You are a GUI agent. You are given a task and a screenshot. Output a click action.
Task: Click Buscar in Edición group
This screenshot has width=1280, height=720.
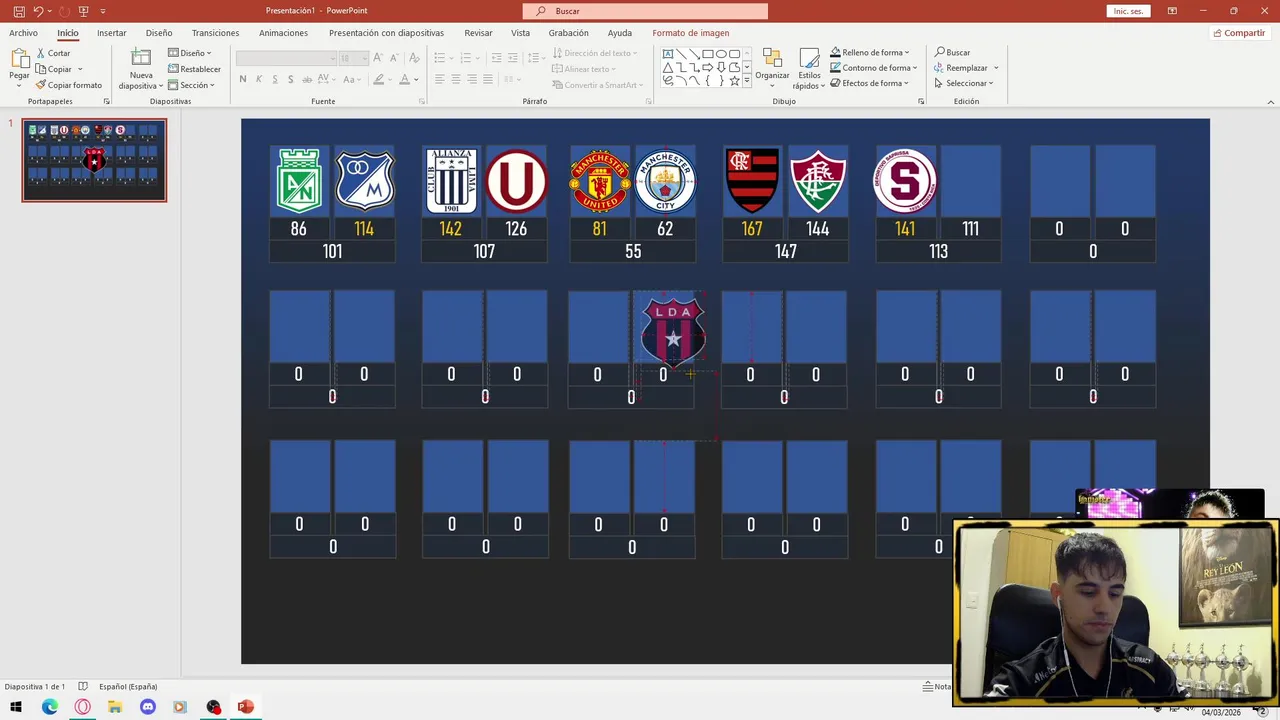(x=952, y=52)
